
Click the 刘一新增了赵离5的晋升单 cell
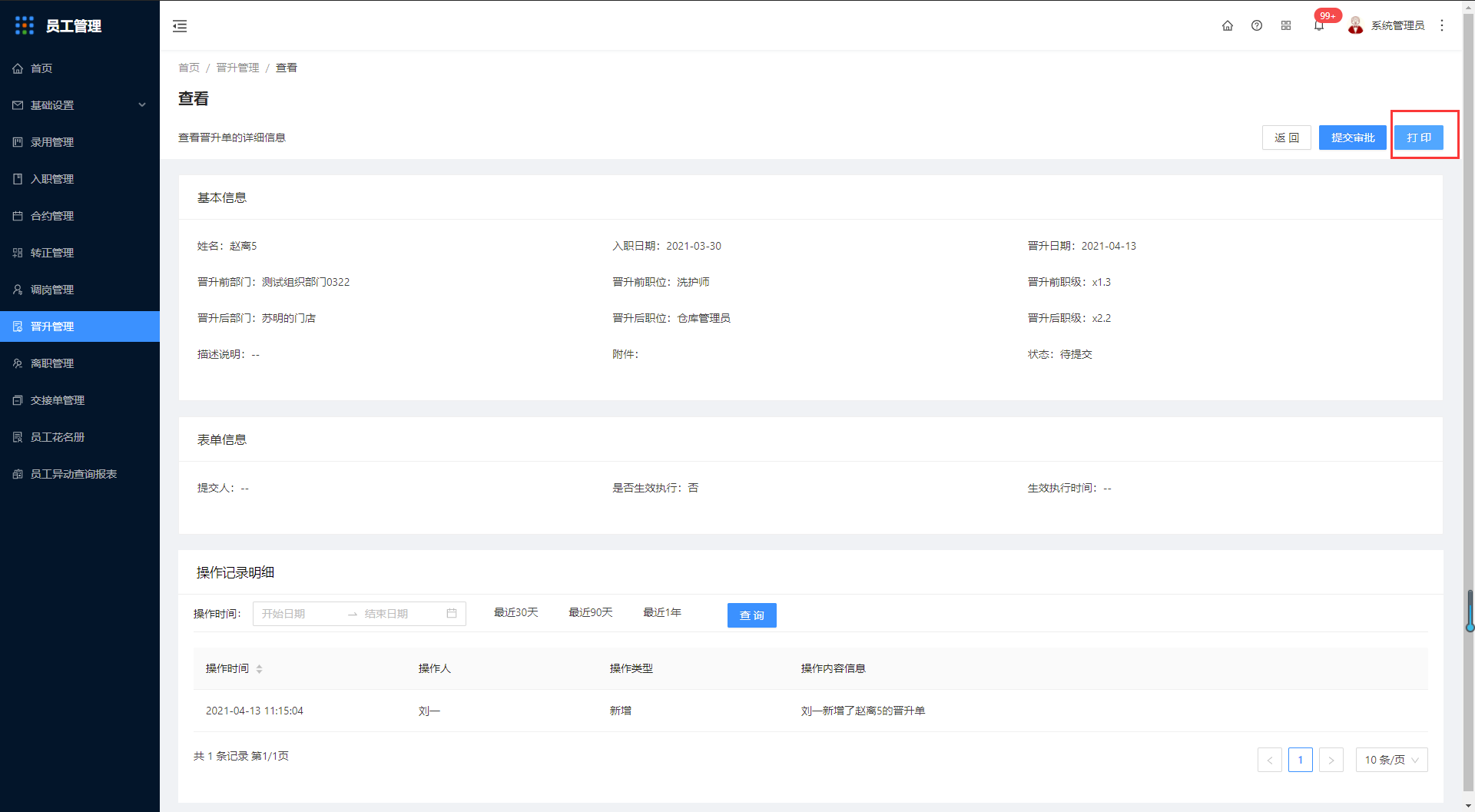(x=863, y=711)
